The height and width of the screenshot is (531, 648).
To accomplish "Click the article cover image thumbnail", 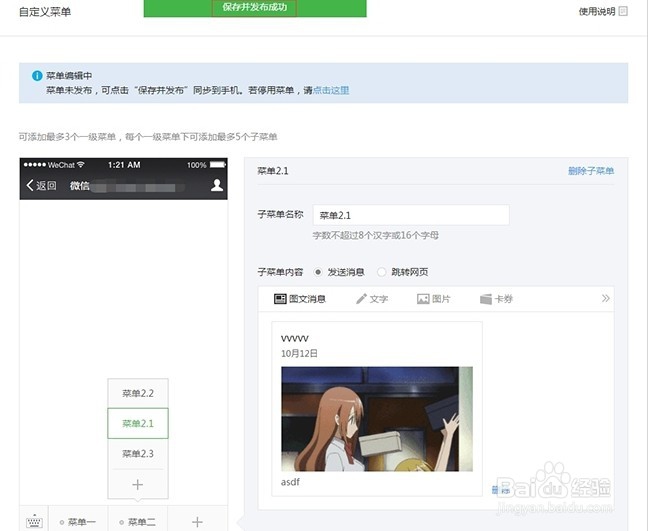I will [377, 419].
